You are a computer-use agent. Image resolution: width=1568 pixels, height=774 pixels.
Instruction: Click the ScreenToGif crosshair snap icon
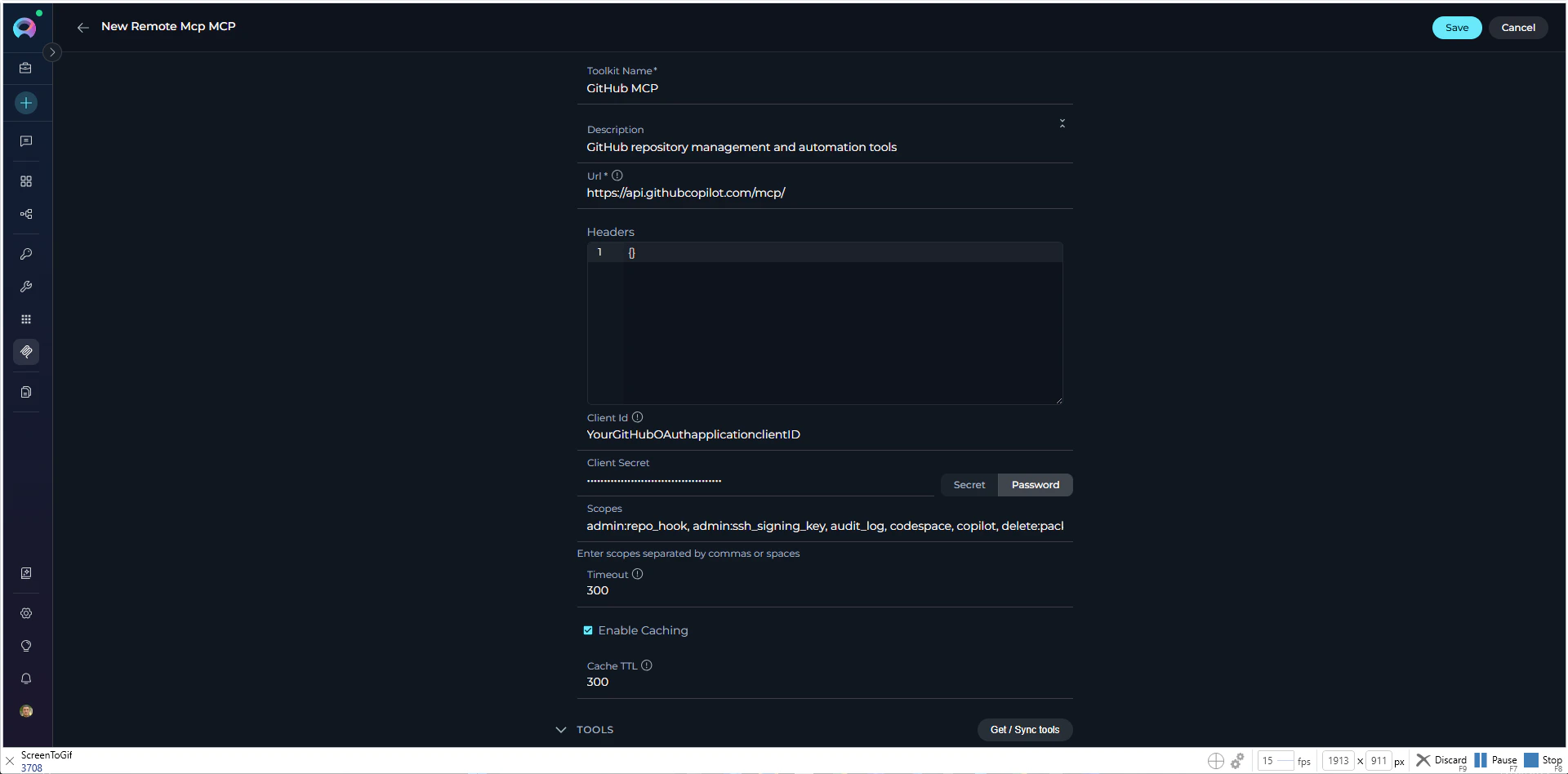pyautogui.click(x=1216, y=761)
